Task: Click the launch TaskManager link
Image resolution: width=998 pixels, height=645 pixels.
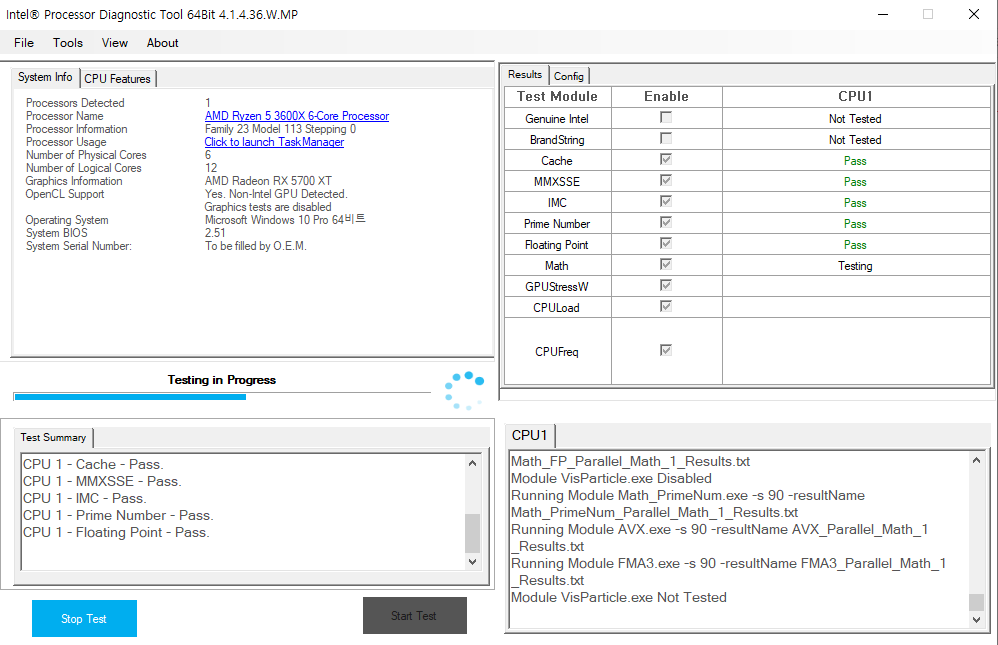Action: pos(274,142)
